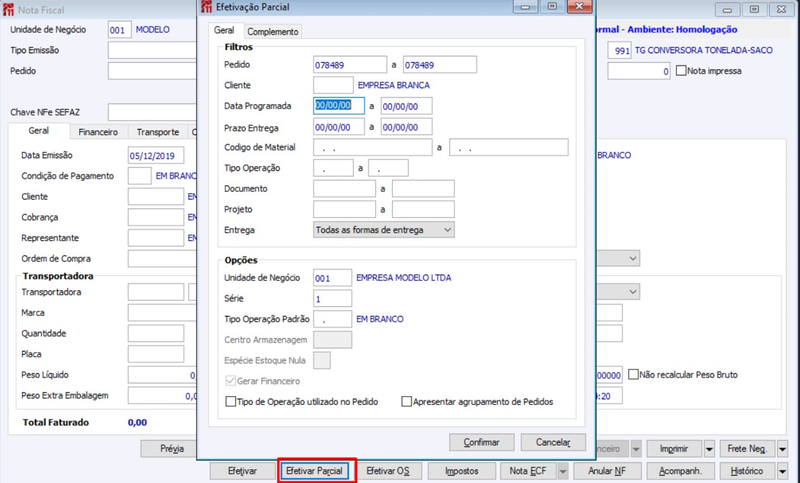Toggle the Nota impressa checkbox

(x=681, y=71)
